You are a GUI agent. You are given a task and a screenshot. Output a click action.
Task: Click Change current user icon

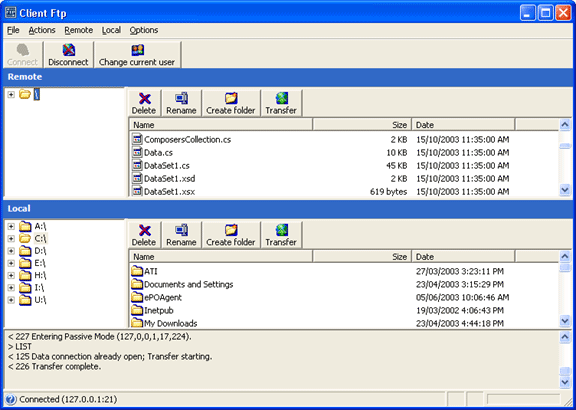click(137, 50)
